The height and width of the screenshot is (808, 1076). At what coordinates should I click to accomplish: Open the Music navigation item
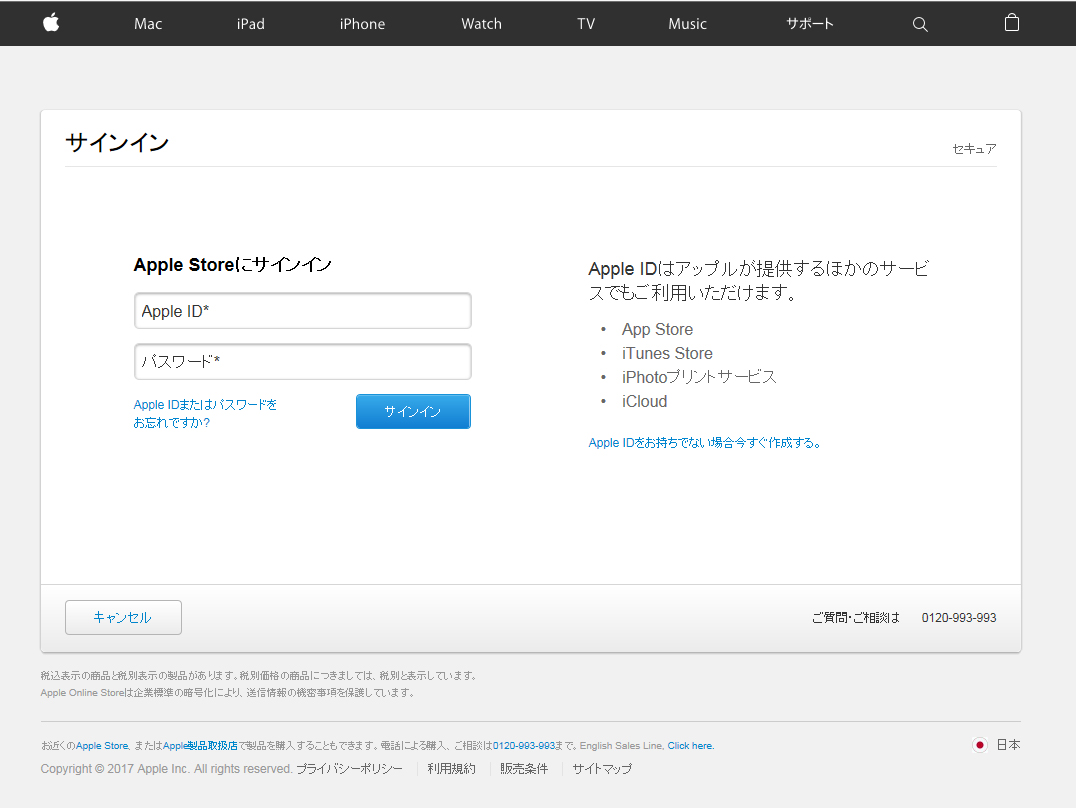pyautogui.click(x=688, y=24)
